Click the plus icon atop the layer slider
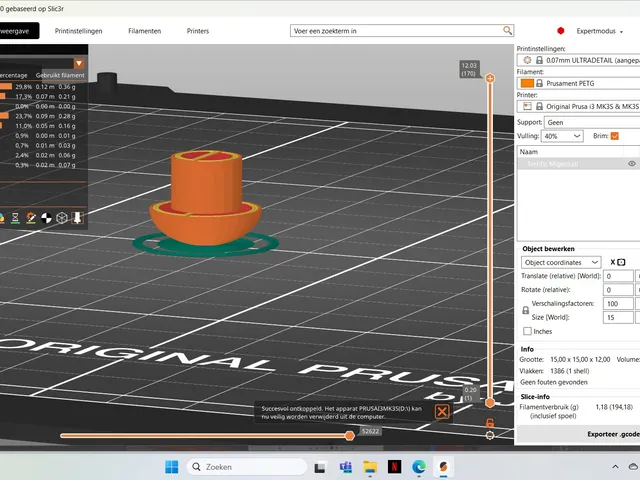 coord(490,78)
